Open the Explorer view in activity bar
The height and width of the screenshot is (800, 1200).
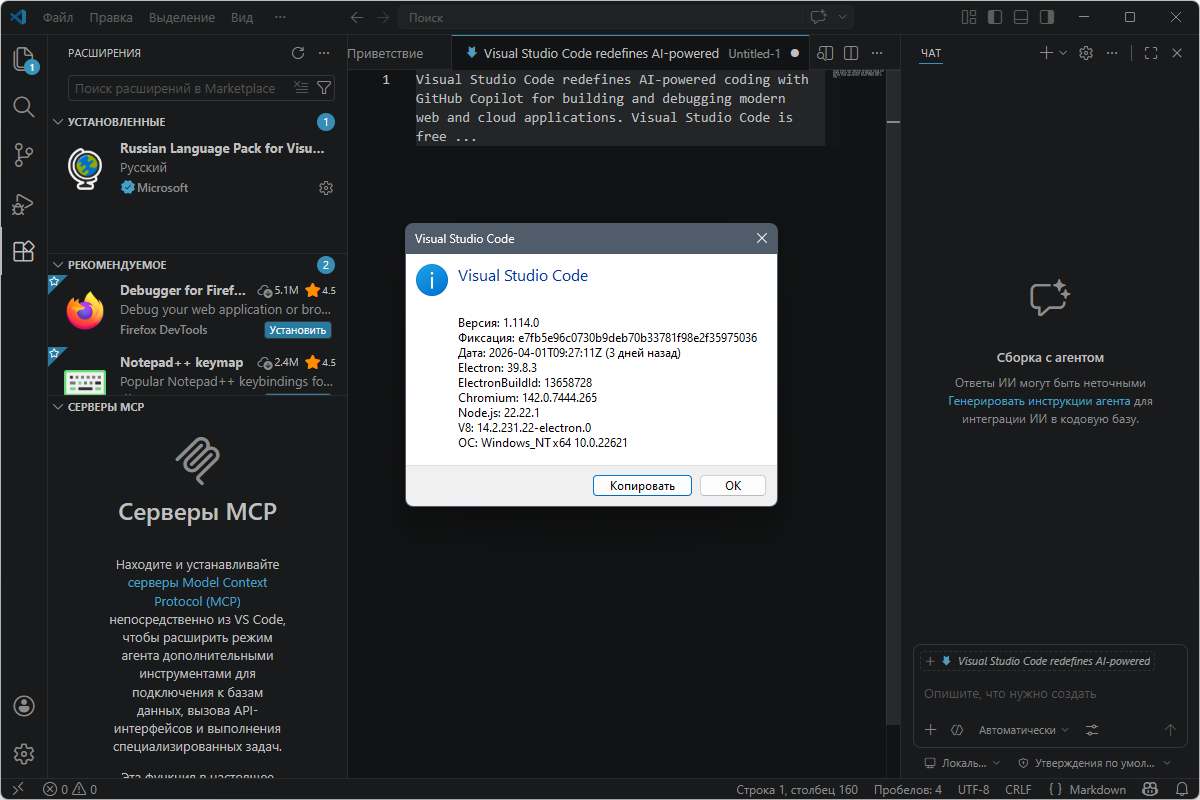click(24, 59)
